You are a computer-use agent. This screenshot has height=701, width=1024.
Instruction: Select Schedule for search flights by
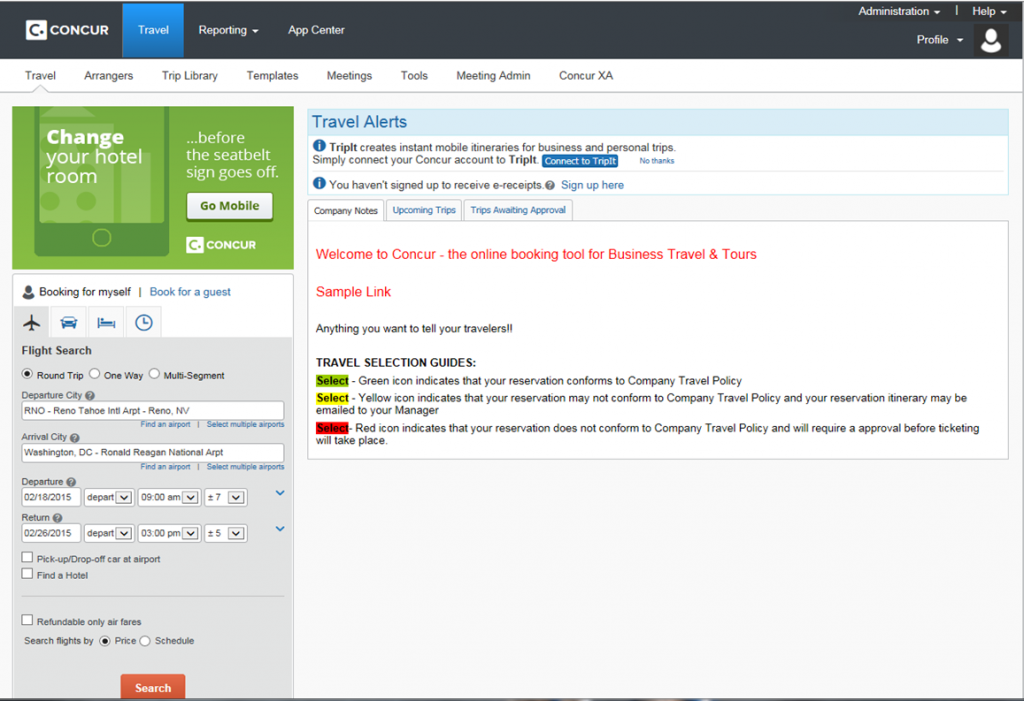(145, 641)
